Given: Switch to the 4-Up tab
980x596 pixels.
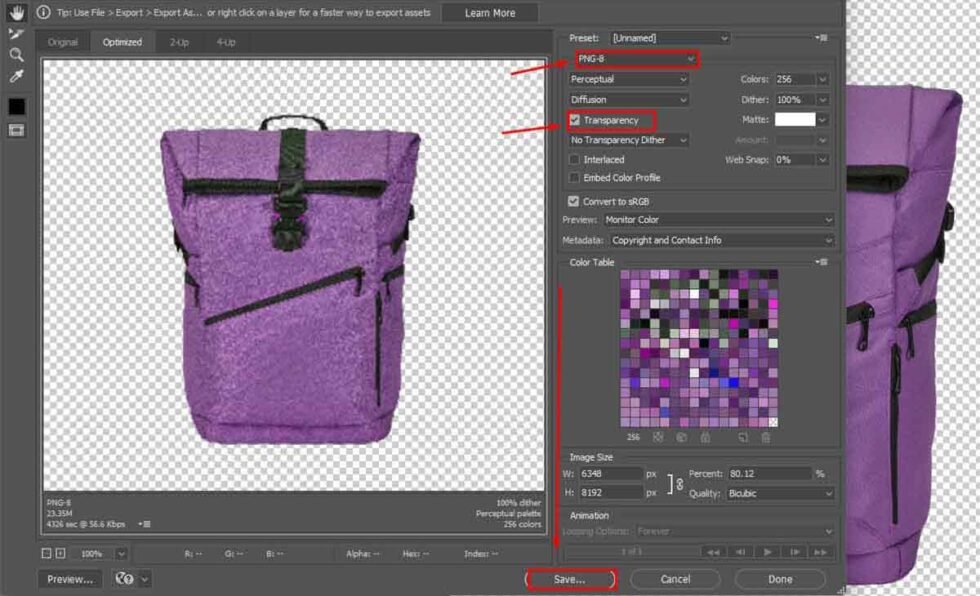Looking at the screenshot, I should (226, 42).
